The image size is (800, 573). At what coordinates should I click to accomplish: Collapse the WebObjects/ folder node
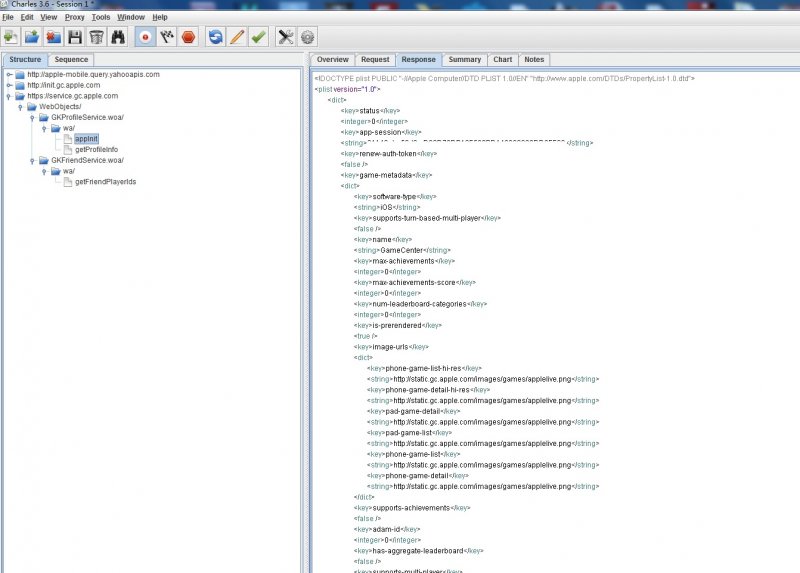tap(20, 107)
